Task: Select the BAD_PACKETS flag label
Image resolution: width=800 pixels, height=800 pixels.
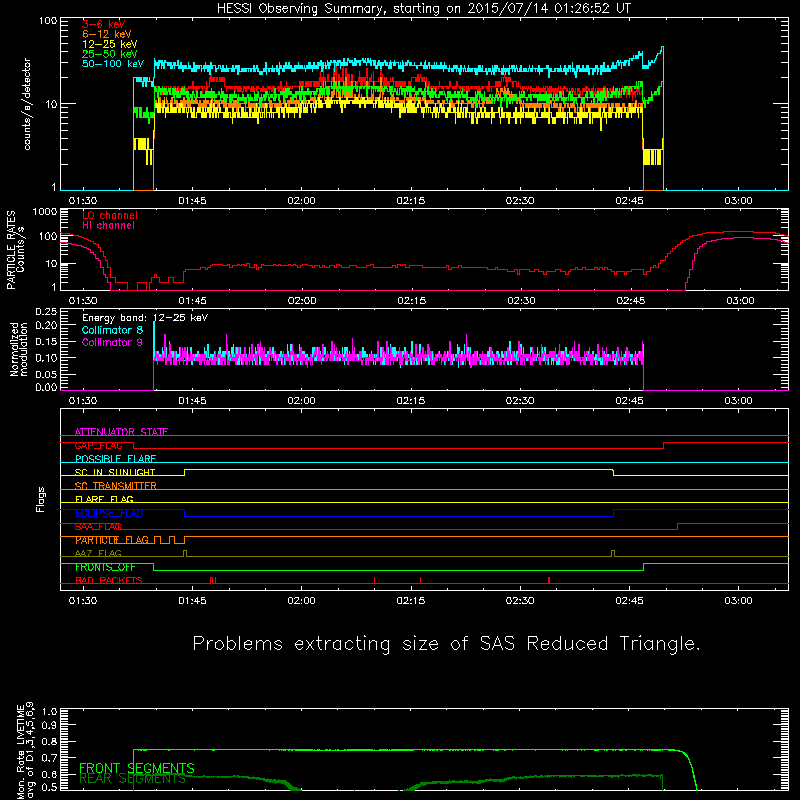Action: [109, 581]
